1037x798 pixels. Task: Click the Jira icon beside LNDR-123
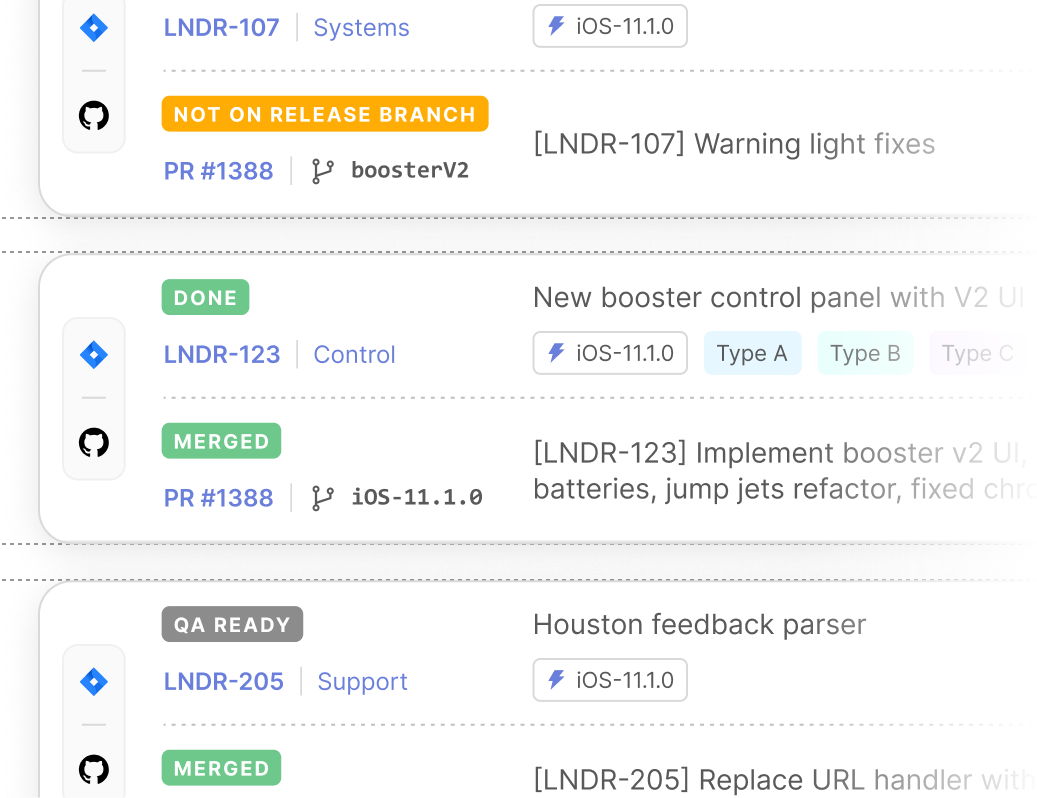94,355
